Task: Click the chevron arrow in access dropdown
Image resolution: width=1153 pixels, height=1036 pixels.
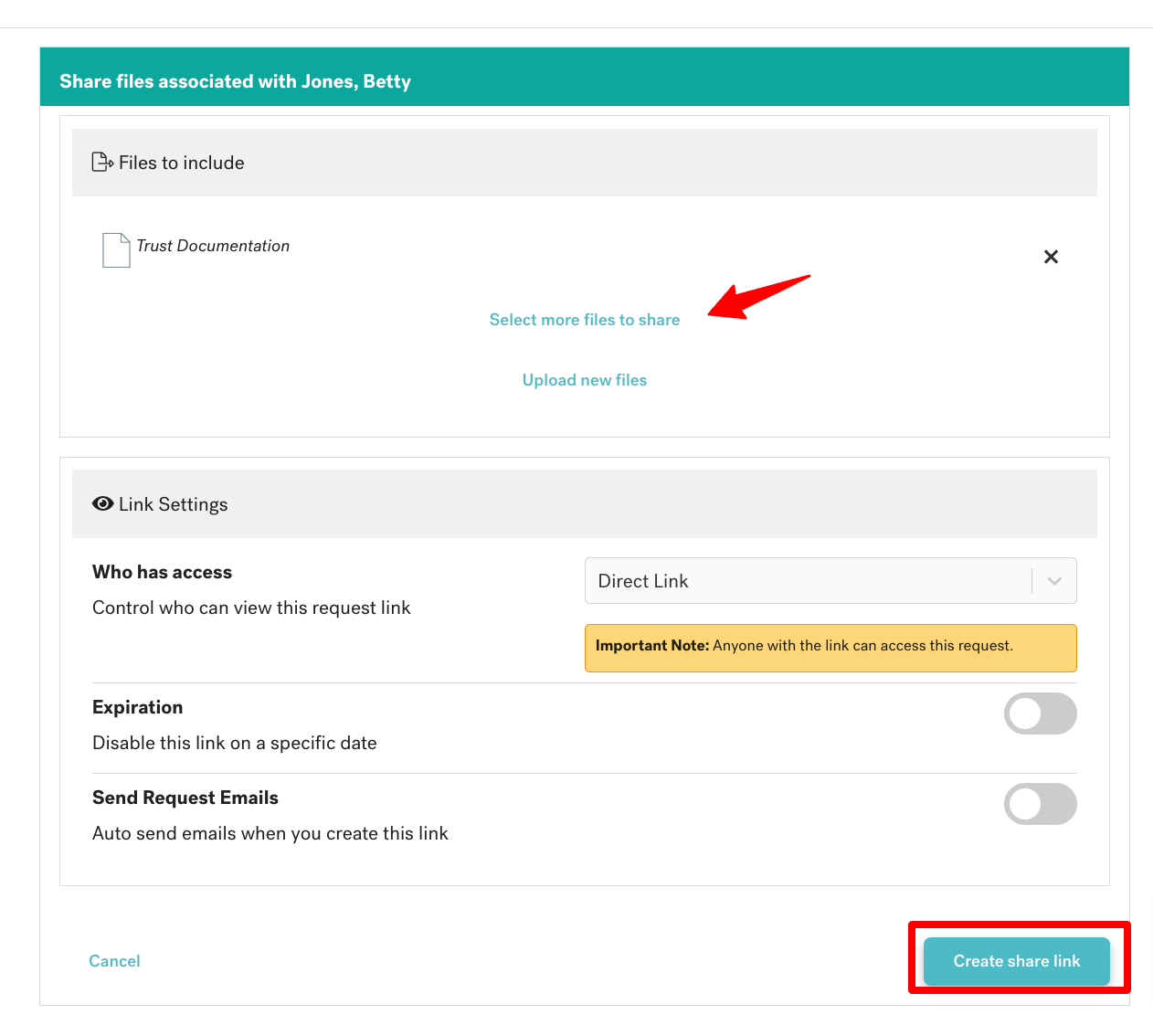Action: (1054, 581)
